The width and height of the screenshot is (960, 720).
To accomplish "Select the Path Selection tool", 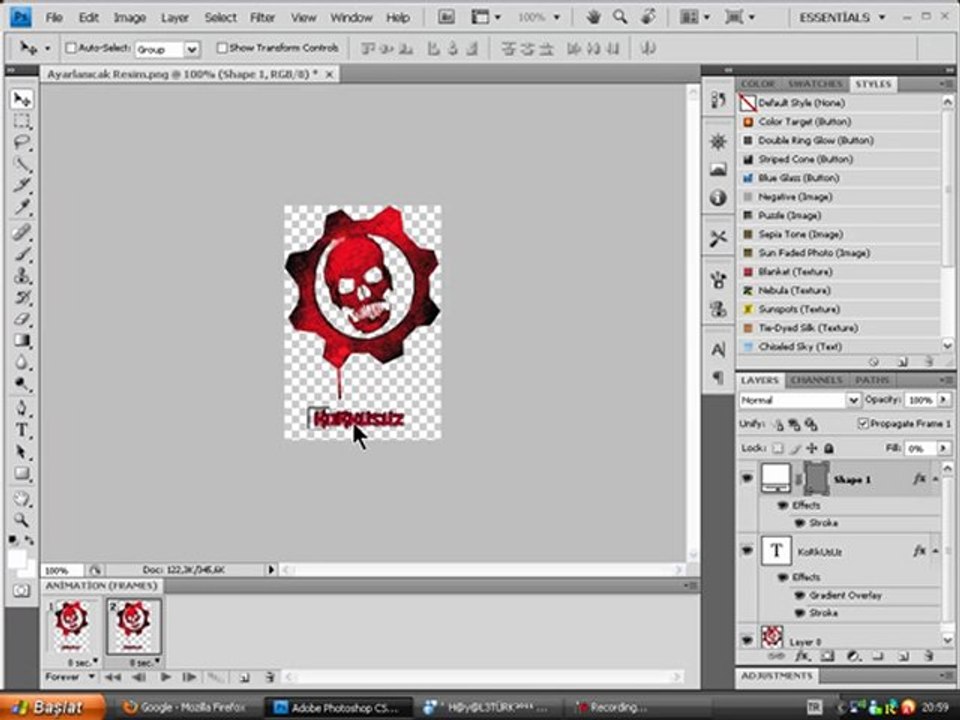I will click(22, 452).
